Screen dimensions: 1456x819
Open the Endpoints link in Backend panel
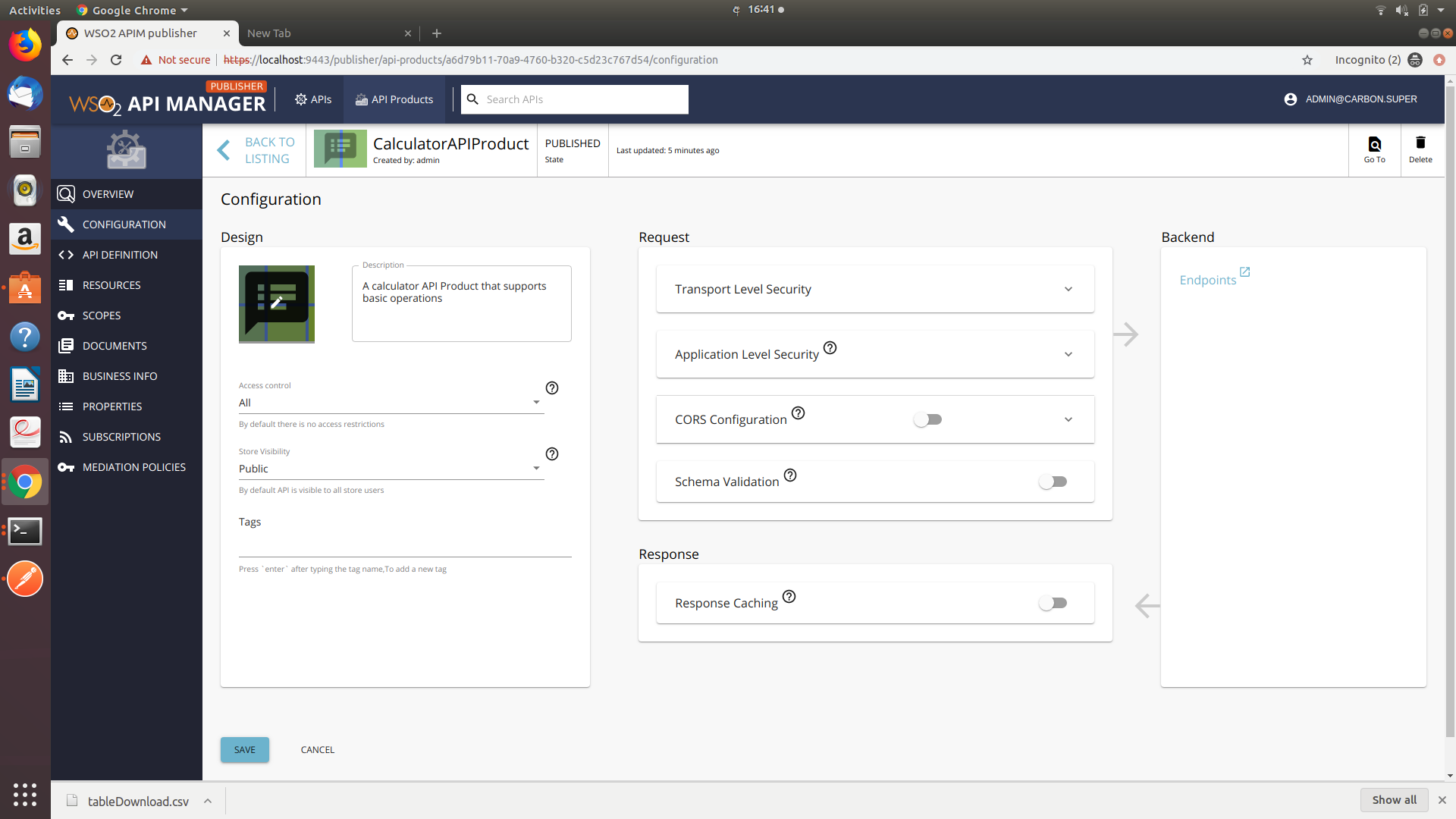tap(1209, 279)
